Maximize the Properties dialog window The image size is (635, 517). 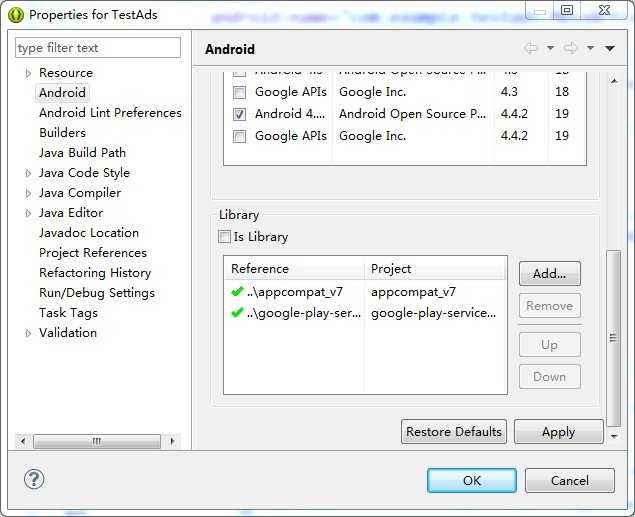pyautogui.click(x=567, y=10)
